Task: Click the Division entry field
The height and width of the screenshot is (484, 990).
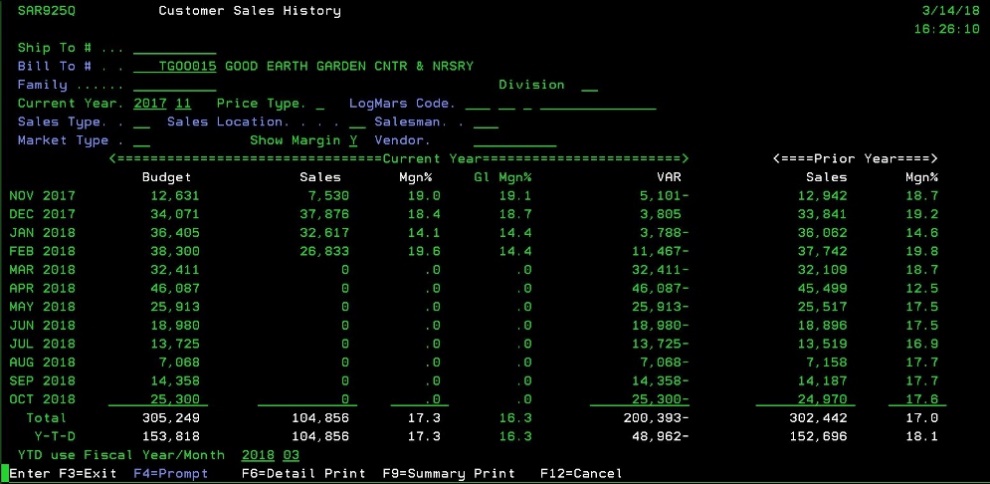Action: (x=589, y=86)
